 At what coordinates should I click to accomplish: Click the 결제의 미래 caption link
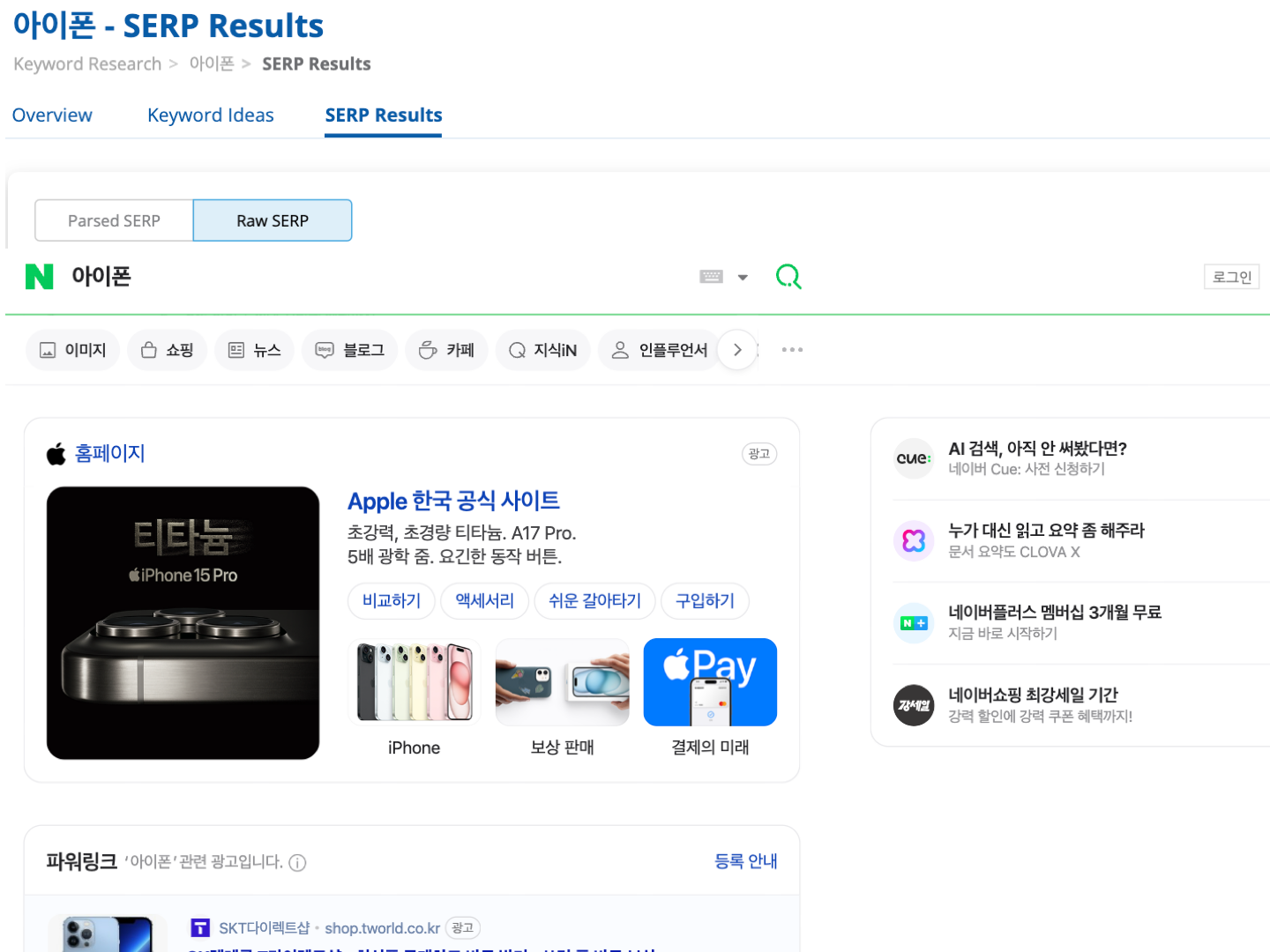[710, 747]
